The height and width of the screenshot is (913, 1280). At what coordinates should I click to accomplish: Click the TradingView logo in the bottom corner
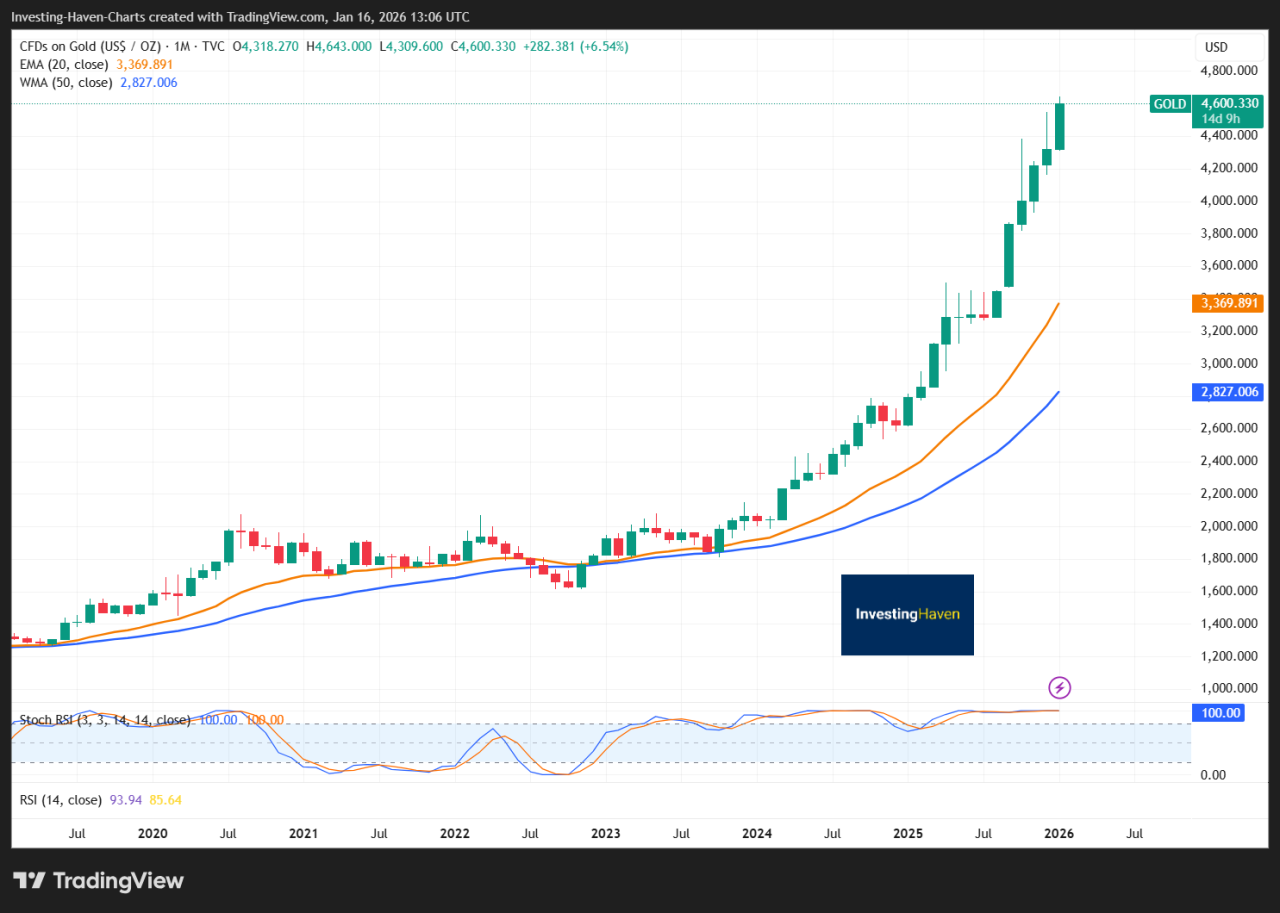[97, 881]
